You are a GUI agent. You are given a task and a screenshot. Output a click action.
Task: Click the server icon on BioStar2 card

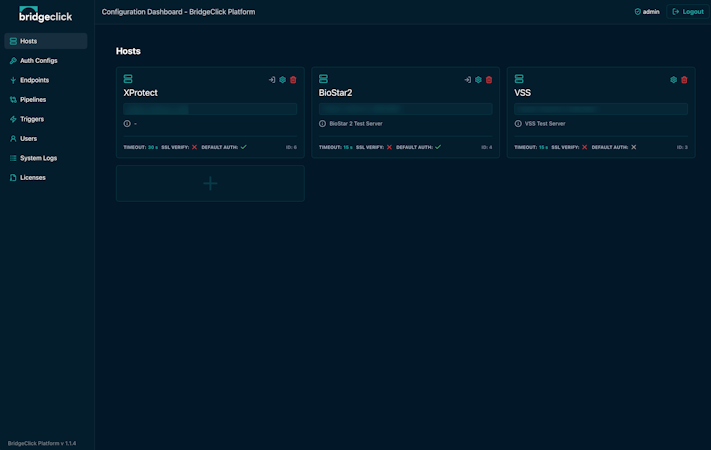323,79
